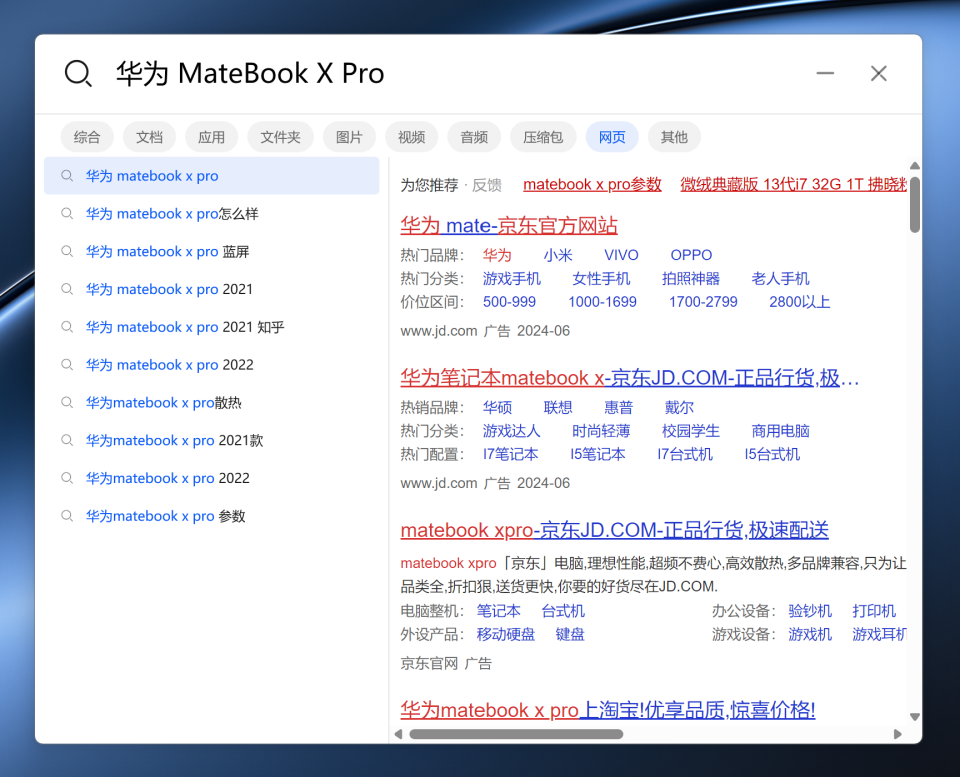Open result 华为笔记本matebook x-京东JD.COM

click(x=629, y=378)
